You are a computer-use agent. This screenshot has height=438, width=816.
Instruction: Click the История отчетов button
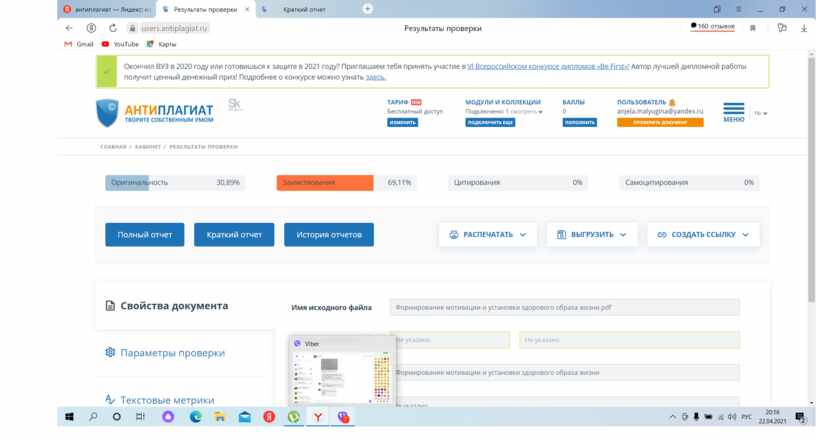[329, 234]
